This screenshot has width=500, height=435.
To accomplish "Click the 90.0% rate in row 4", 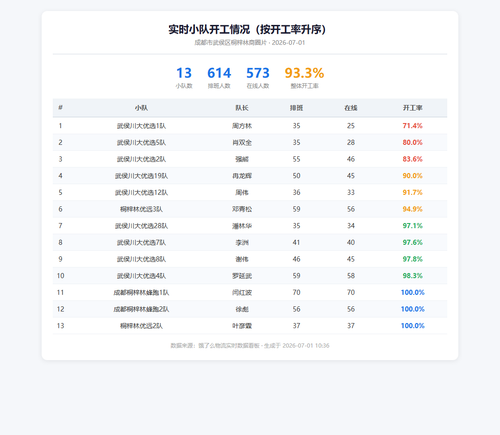I will coord(413,176).
